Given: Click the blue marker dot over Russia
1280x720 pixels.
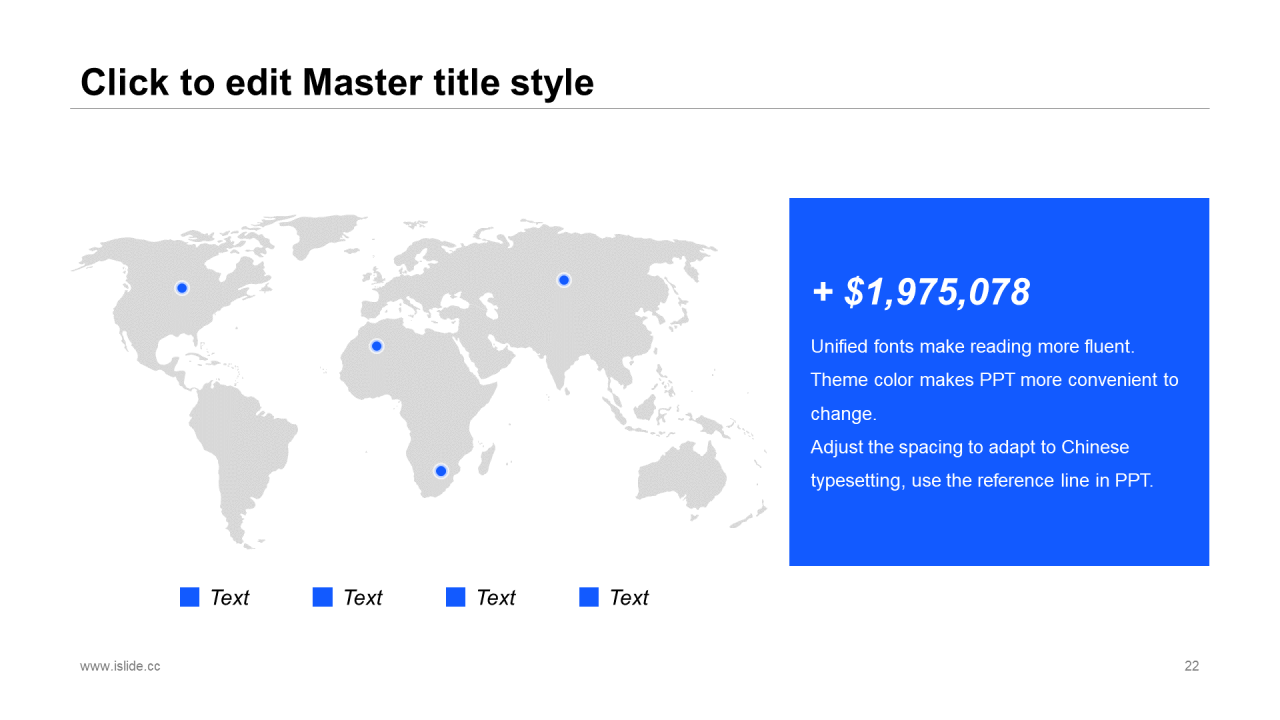Looking at the screenshot, I should tap(564, 280).
